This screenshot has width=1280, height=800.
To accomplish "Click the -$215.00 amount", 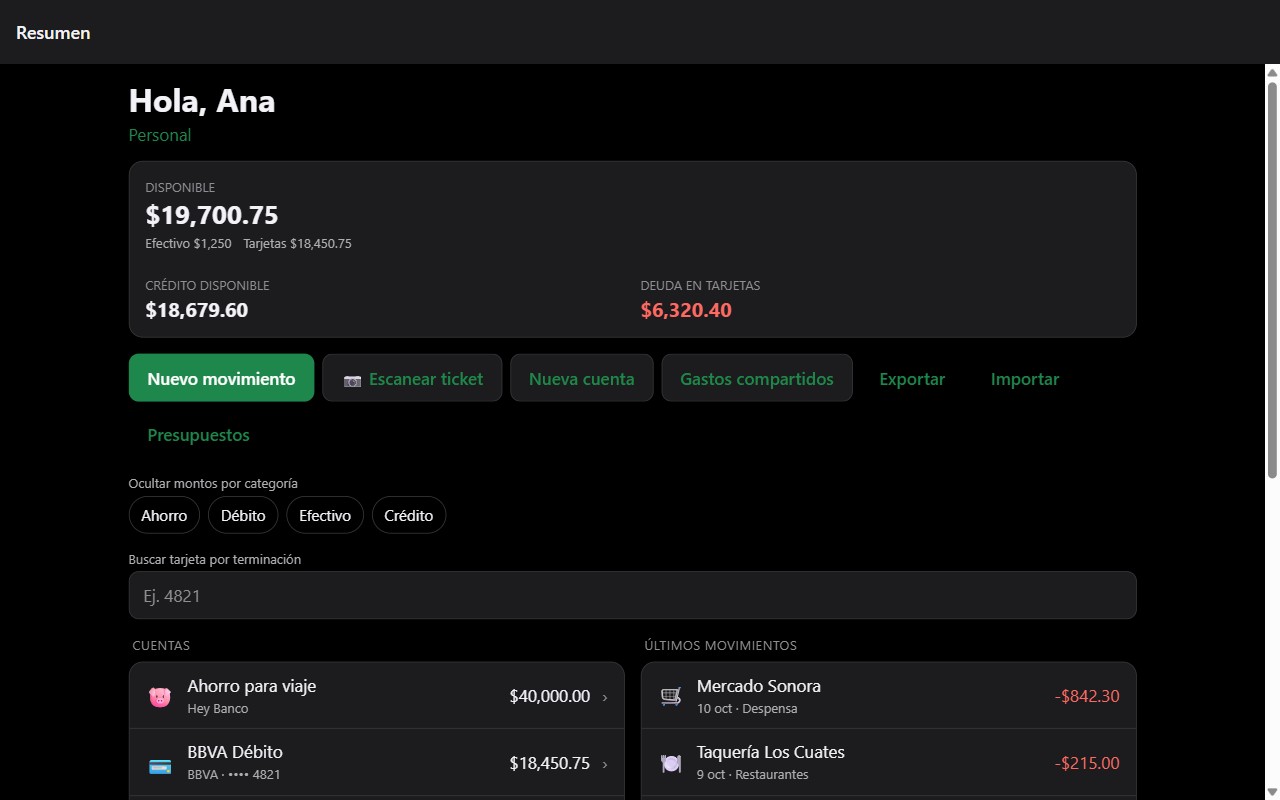I will (x=1087, y=763).
